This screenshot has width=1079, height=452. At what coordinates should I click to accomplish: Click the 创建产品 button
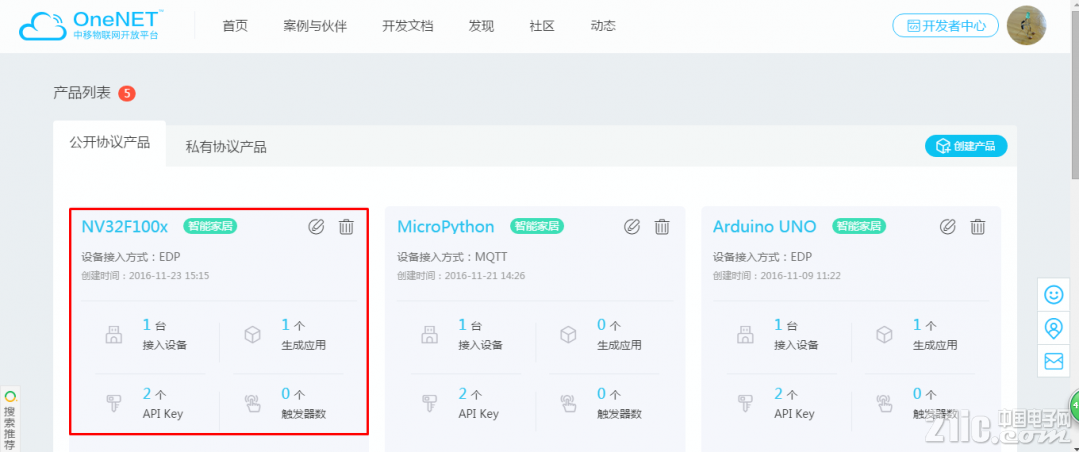[966, 146]
